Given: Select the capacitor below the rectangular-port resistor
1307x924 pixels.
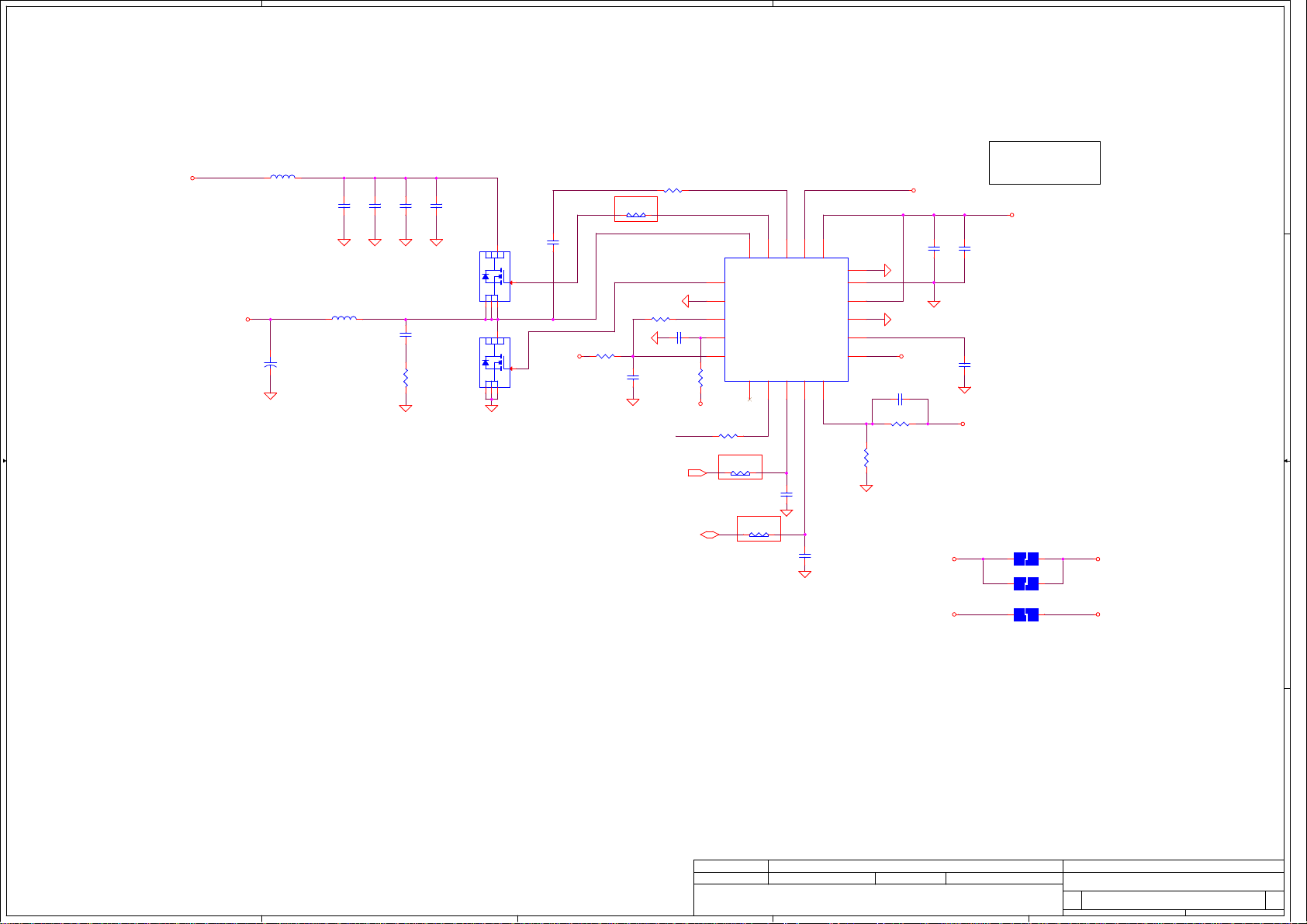Looking at the screenshot, I should tap(787, 493).
